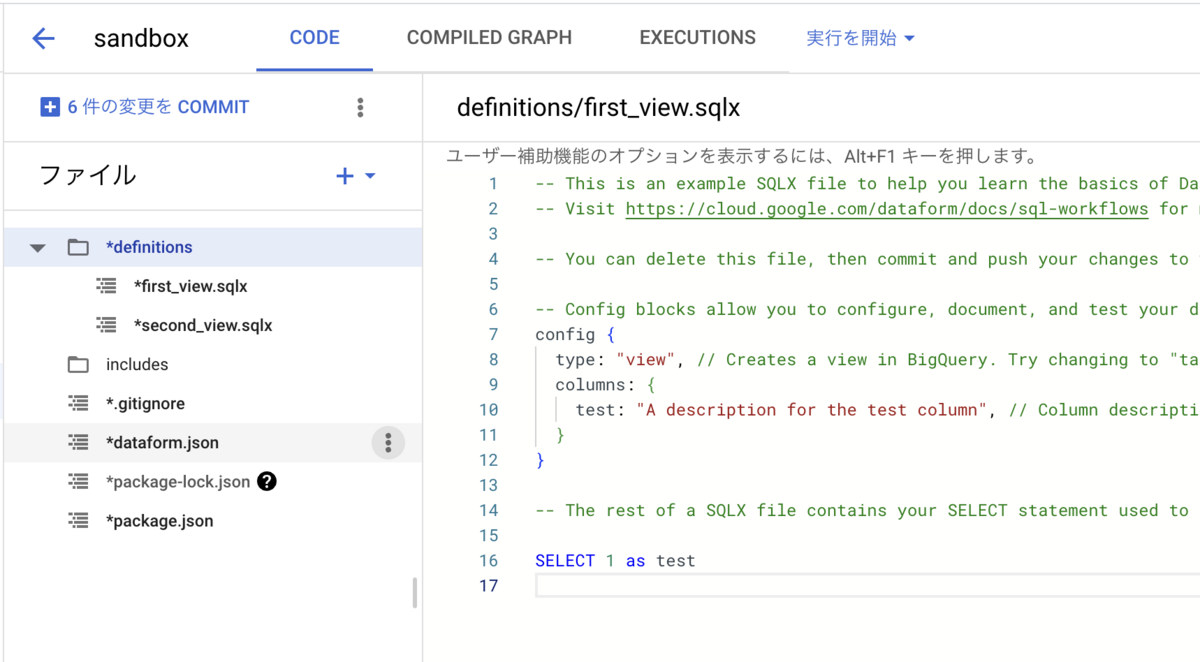Click the file panel vertical scrollbar
Screen dimensions: 1200x662
tap(415, 593)
